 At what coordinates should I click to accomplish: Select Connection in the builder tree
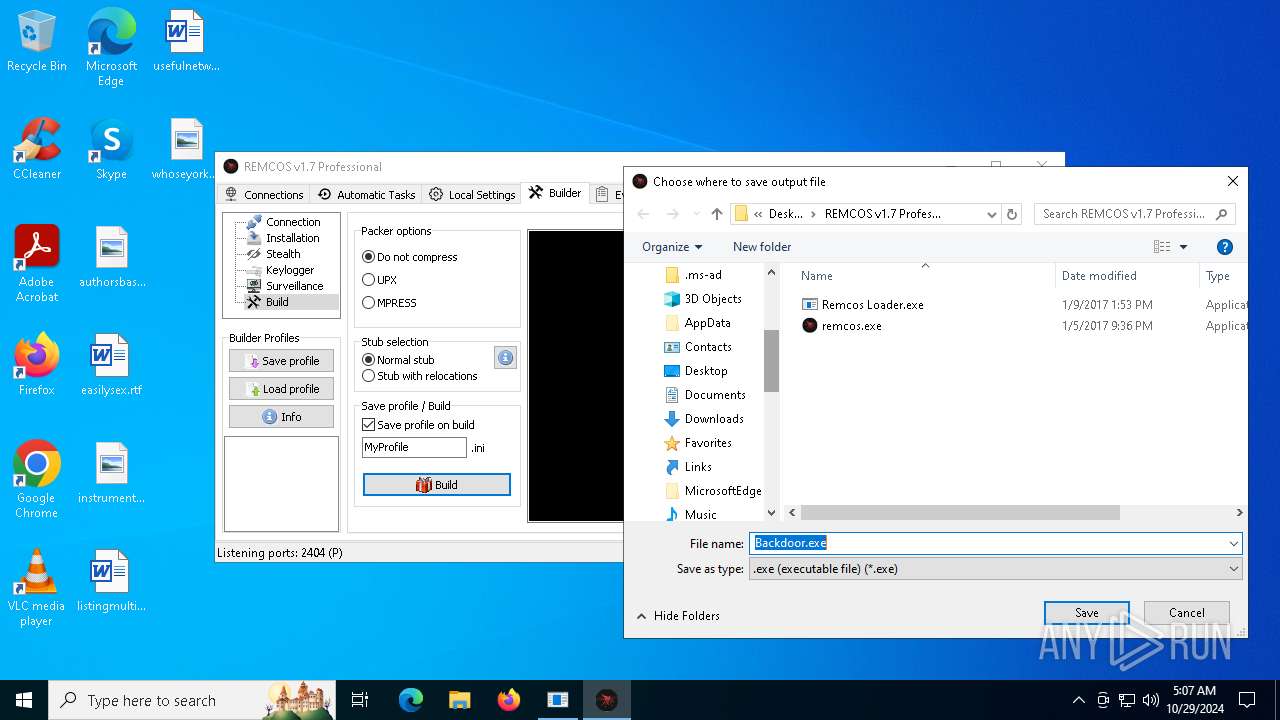(284, 222)
